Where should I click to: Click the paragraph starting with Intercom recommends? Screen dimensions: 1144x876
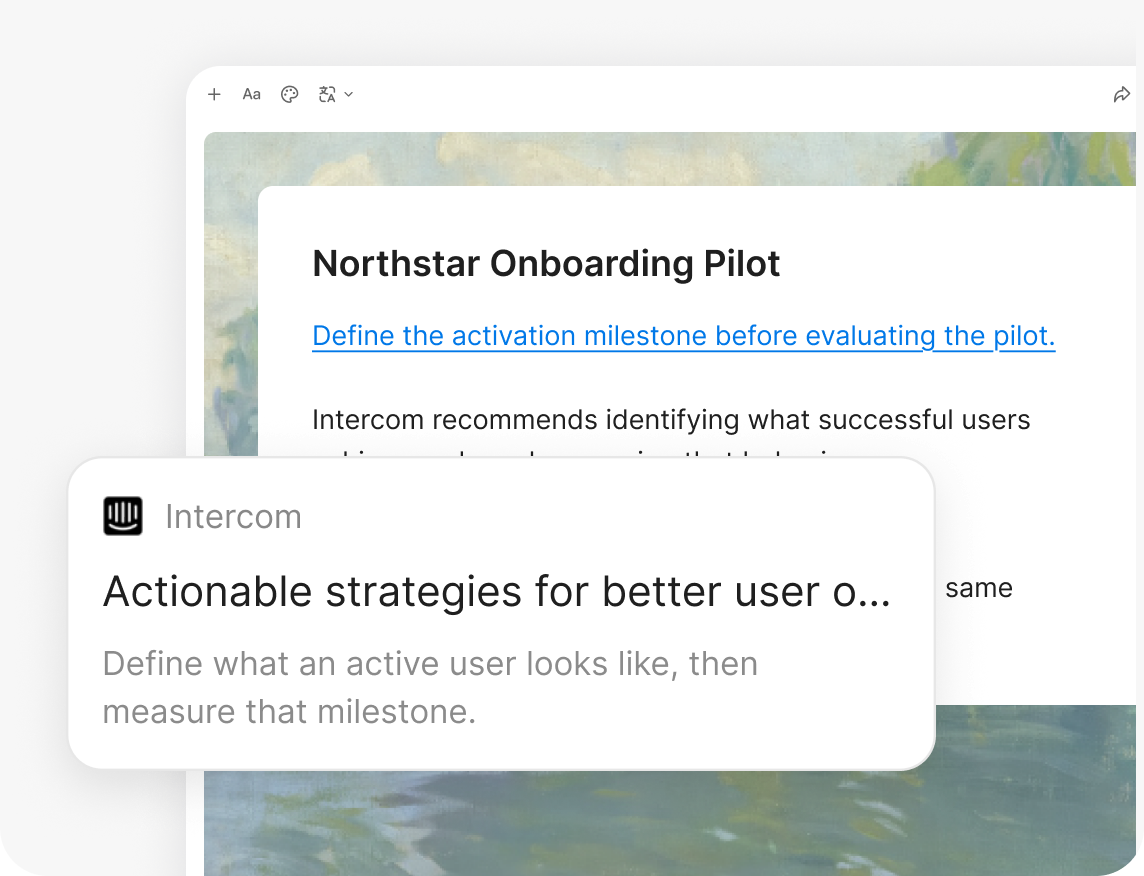[671, 420]
